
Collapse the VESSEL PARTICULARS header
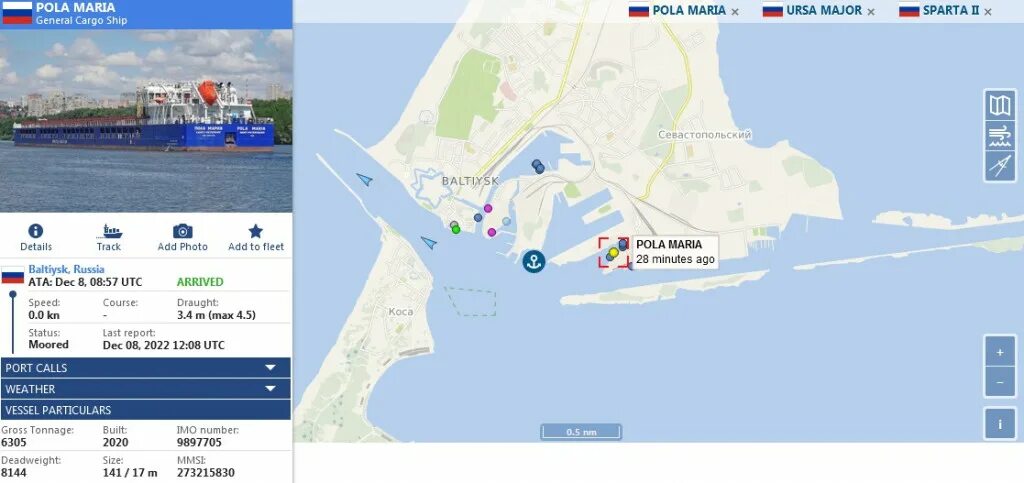146,410
